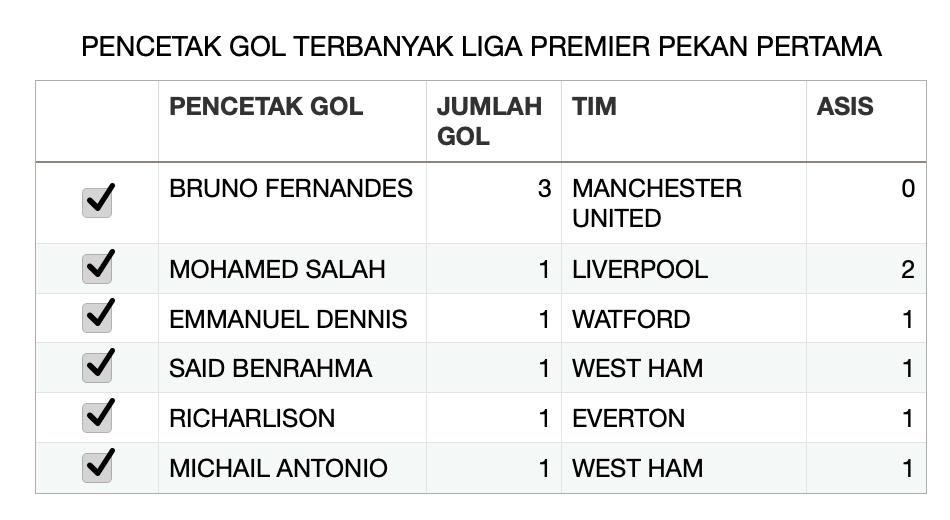Click the BRUNO FERNANDES name cell
This screenshot has width=950, height=520.
tap(291, 189)
